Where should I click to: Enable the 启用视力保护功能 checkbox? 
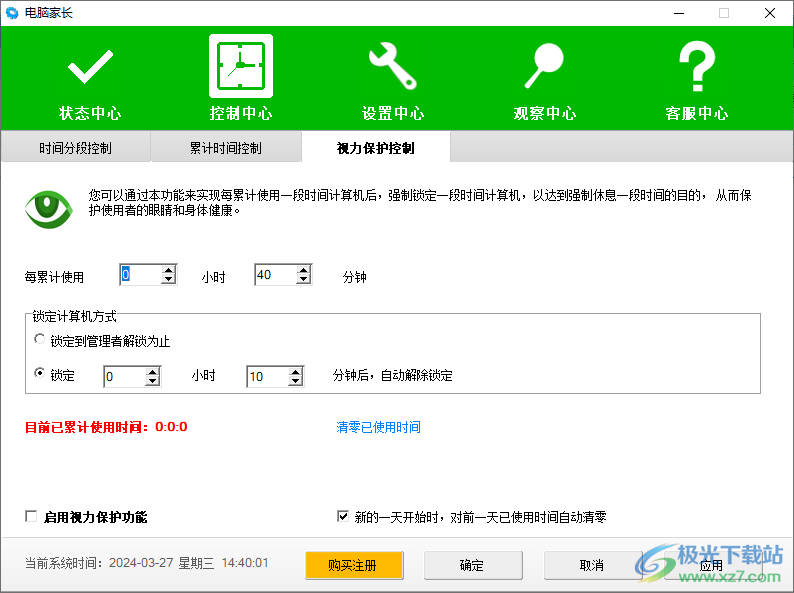point(31,516)
